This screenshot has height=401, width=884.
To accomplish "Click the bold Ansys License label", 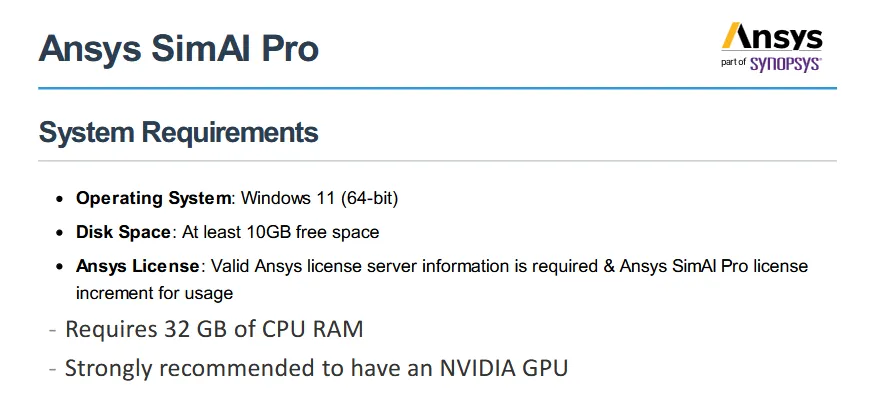I will pos(139,266).
